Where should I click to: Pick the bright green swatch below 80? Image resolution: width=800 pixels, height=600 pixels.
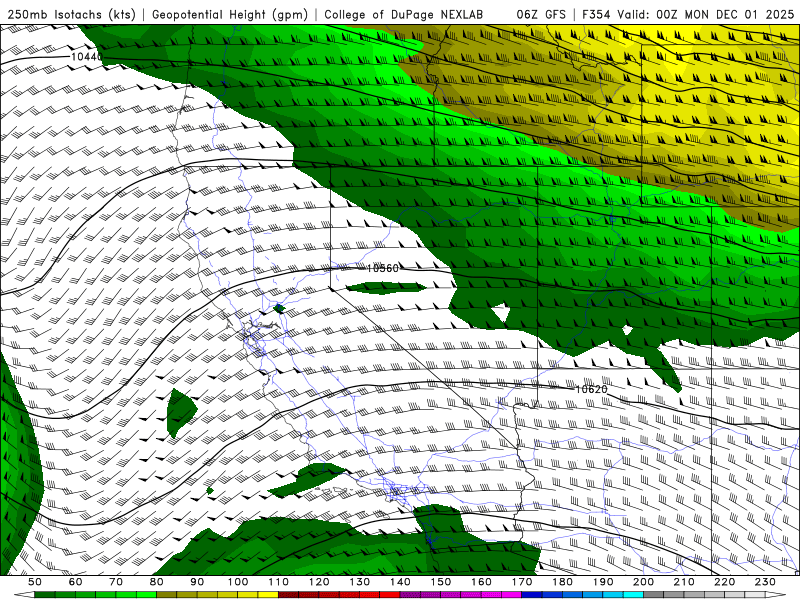pos(146,594)
